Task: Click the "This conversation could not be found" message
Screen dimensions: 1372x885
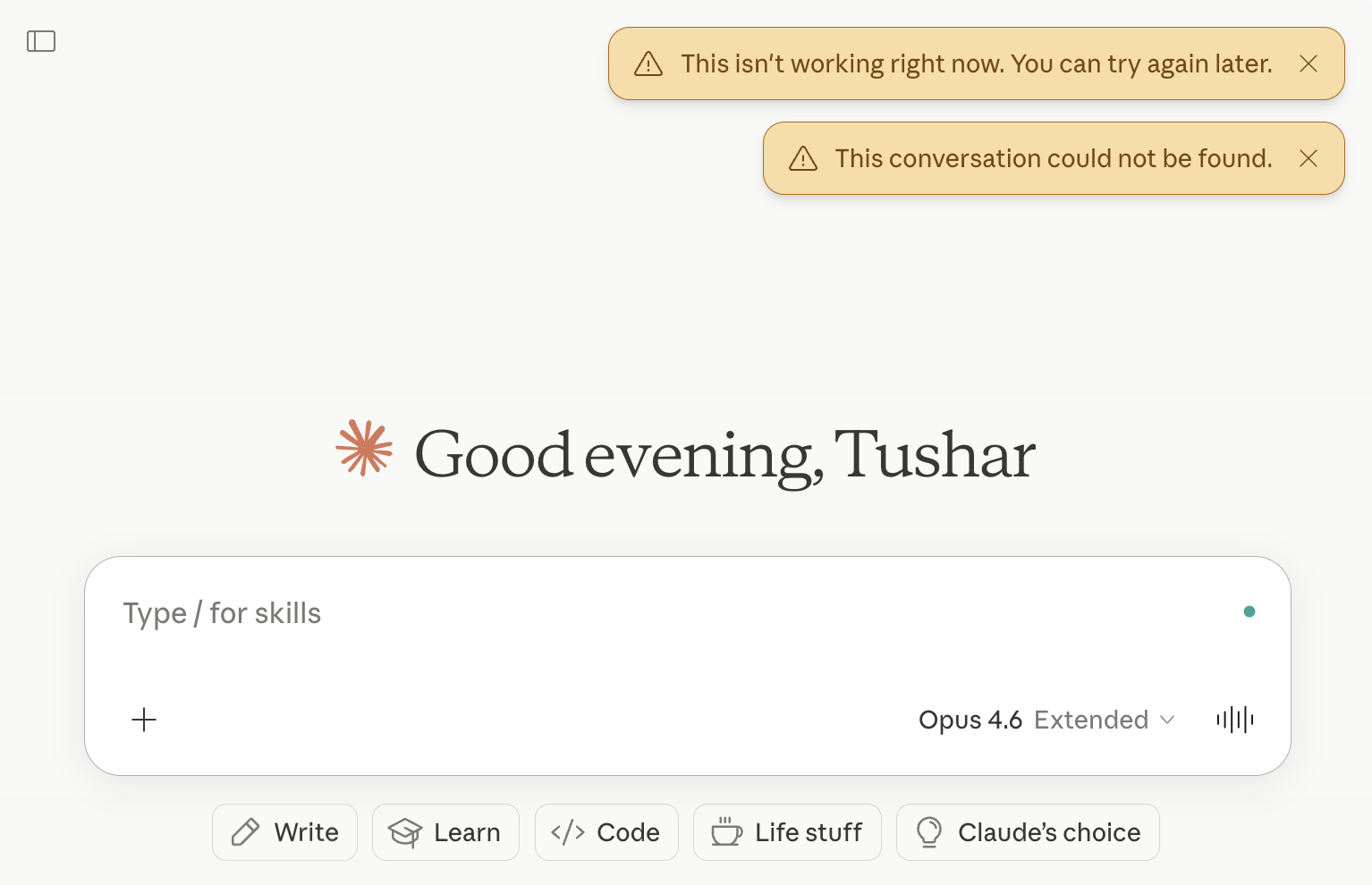Action: click(1054, 158)
